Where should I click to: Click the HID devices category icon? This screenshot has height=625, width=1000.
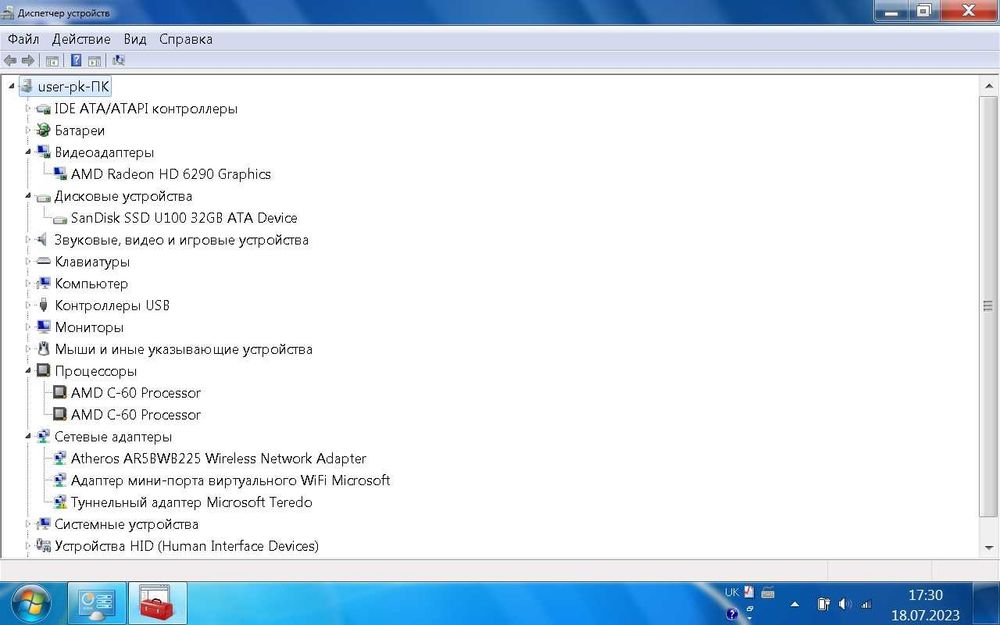pyautogui.click(x=43, y=545)
